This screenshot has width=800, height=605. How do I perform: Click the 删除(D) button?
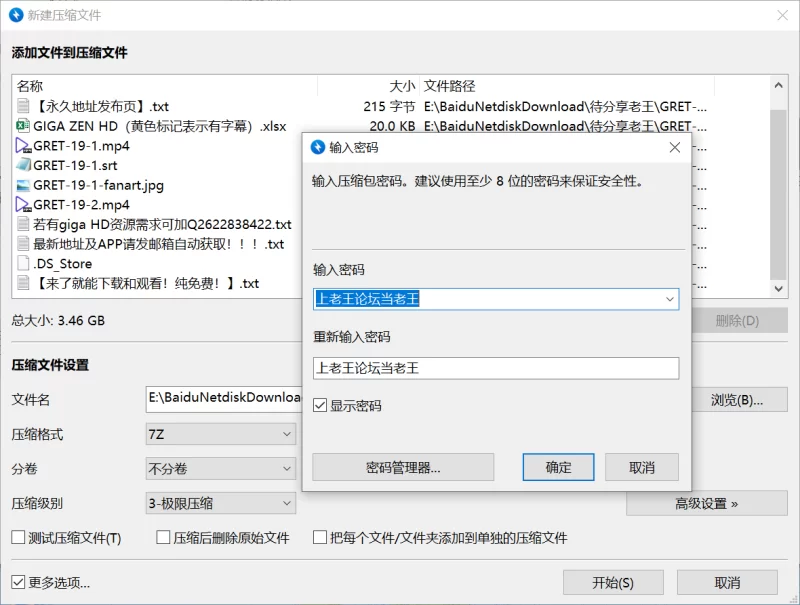[739, 321]
